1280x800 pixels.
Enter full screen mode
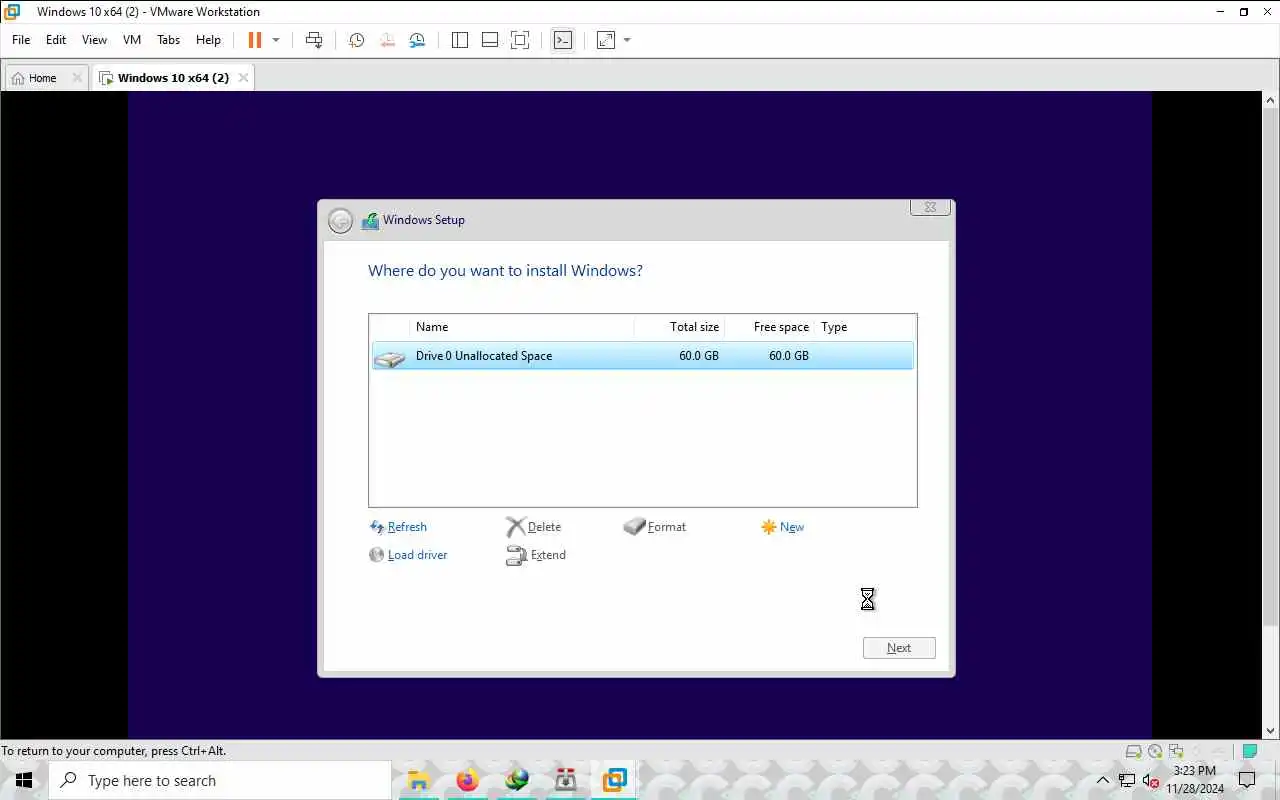520,40
